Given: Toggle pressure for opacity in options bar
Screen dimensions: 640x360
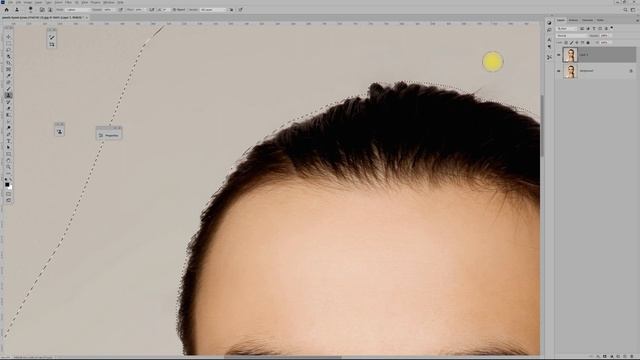Looking at the screenshot, I should pos(120,10).
